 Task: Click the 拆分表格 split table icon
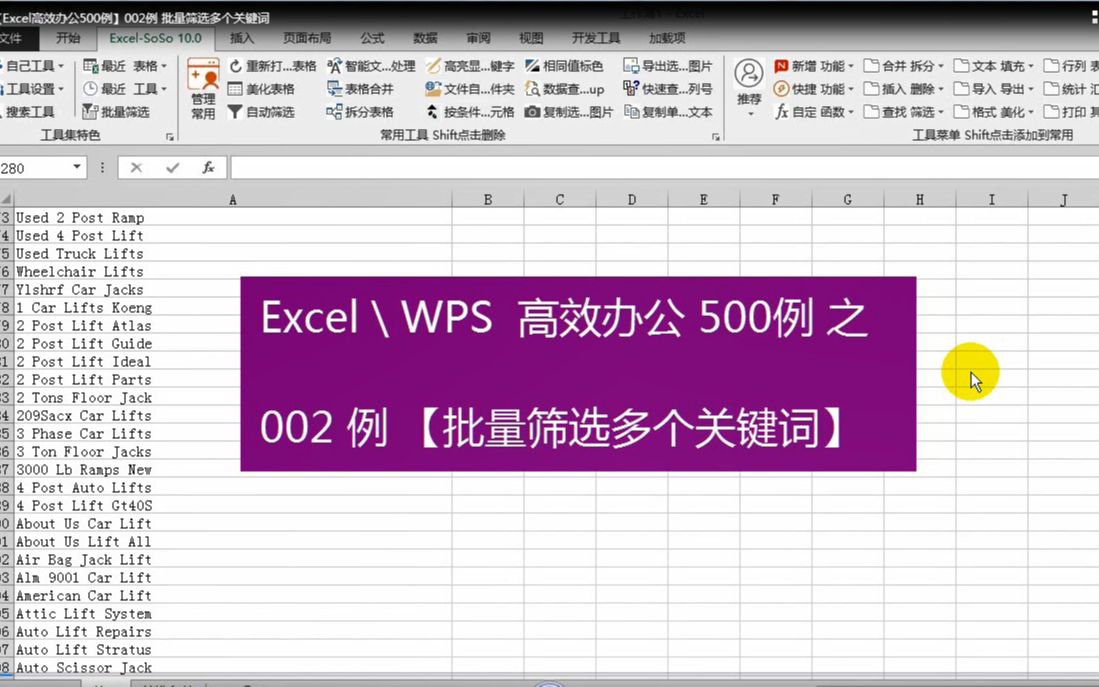[x=334, y=111]
